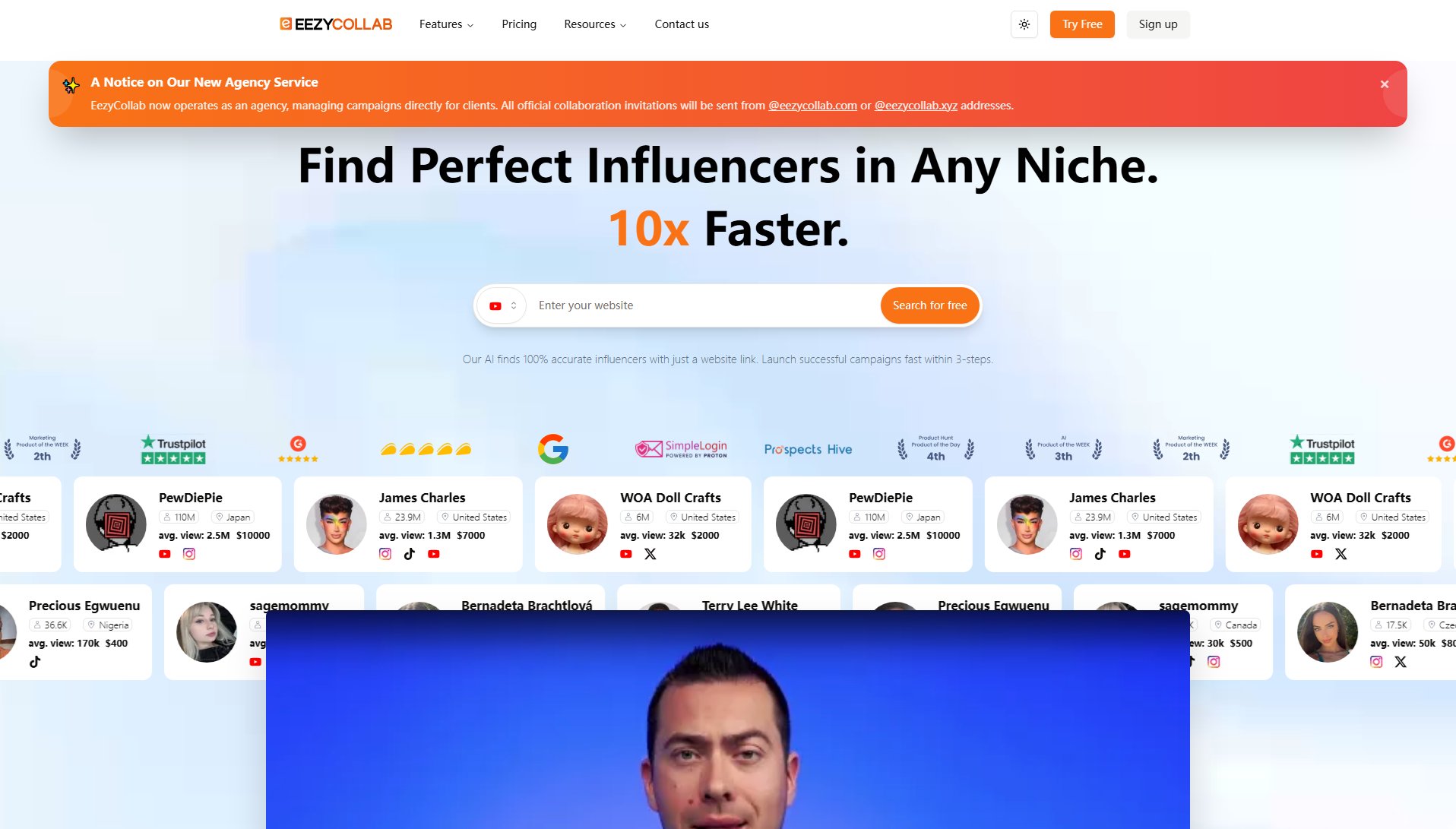Open first WOA Doll Crafts X icon
The height and width of the screenshot is (829, 1456).
[x=650, y=554]
